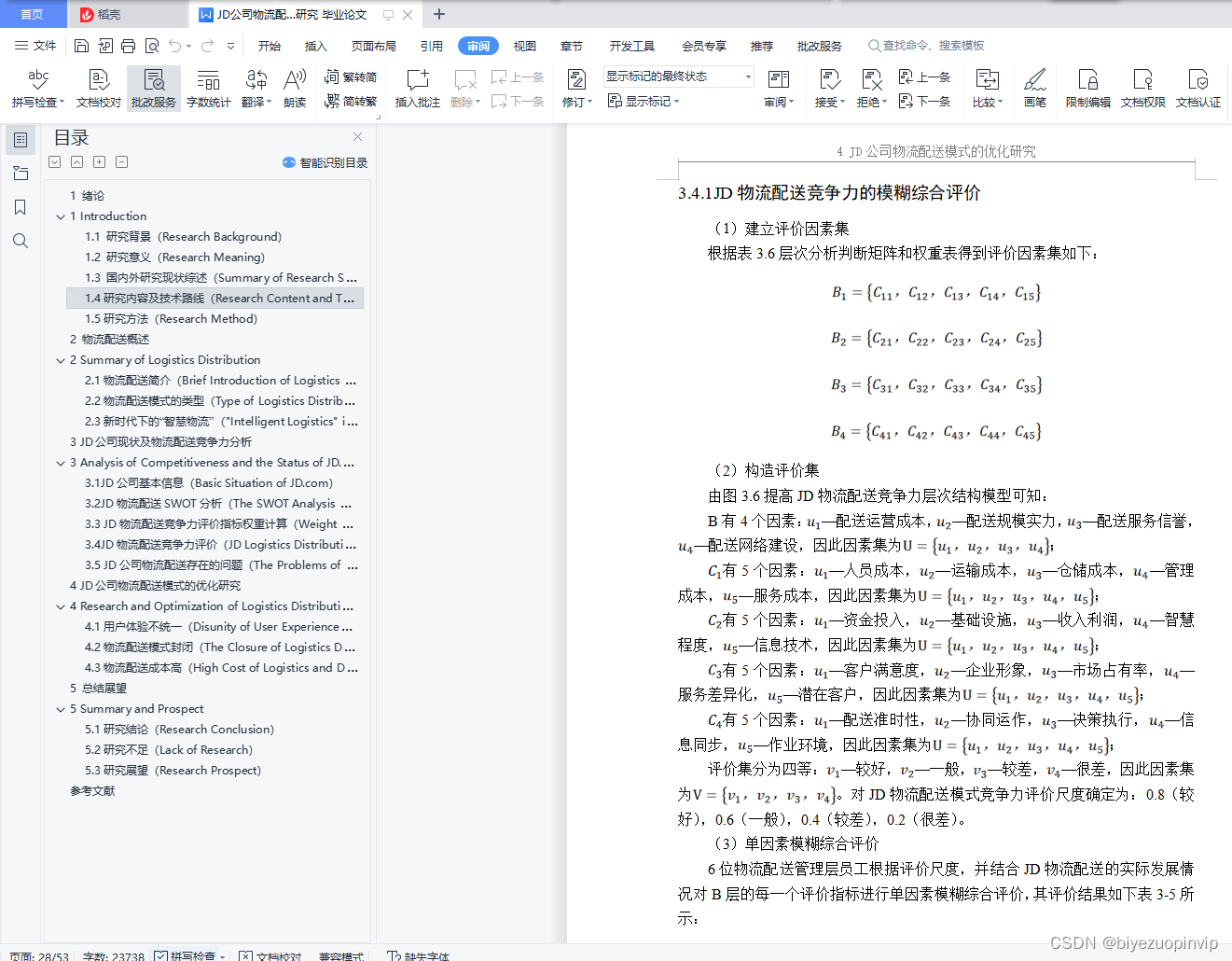Click the save document icon
Viewport: 1232px width, 961px height.
pos(81,46)
